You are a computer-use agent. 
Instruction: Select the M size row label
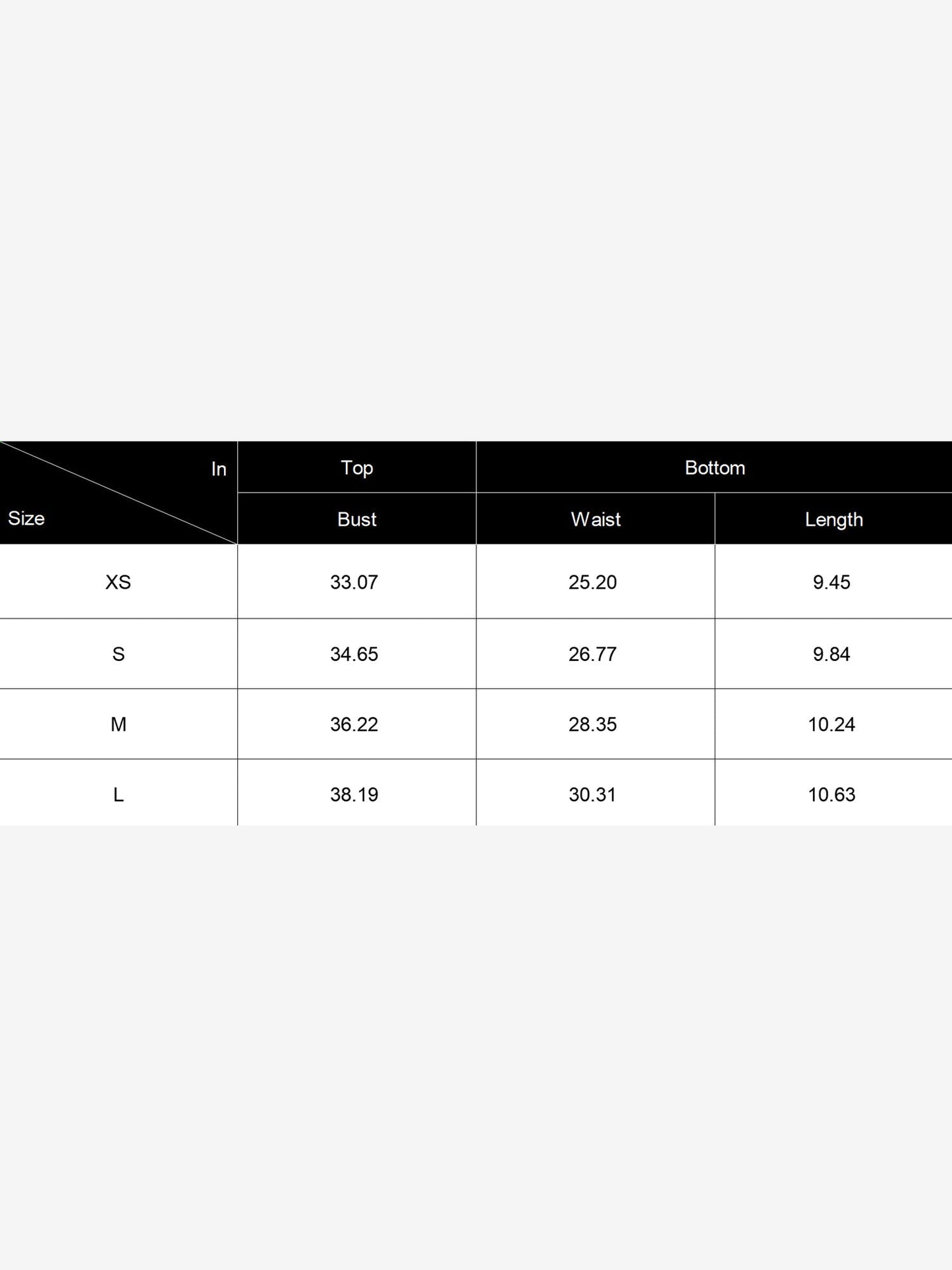[119, 724]
